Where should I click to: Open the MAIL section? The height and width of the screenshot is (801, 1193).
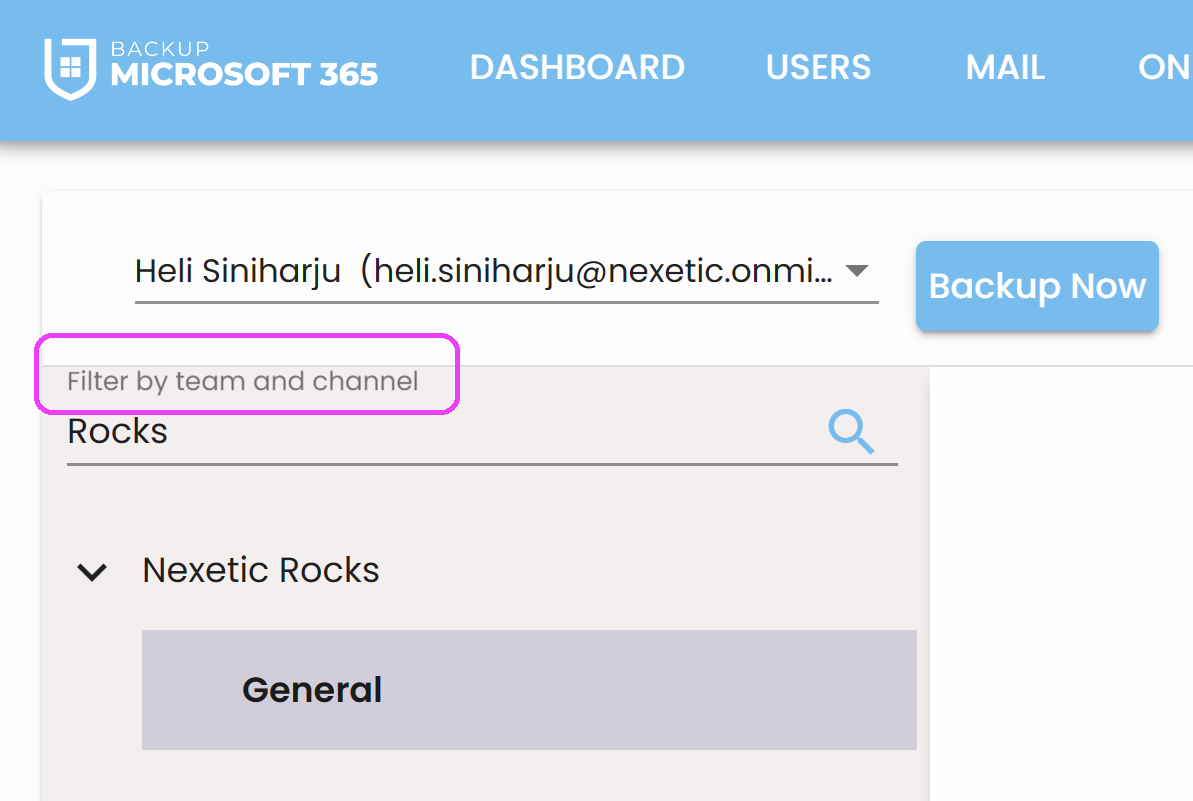pyautogui.click(x=1005, y=68)
